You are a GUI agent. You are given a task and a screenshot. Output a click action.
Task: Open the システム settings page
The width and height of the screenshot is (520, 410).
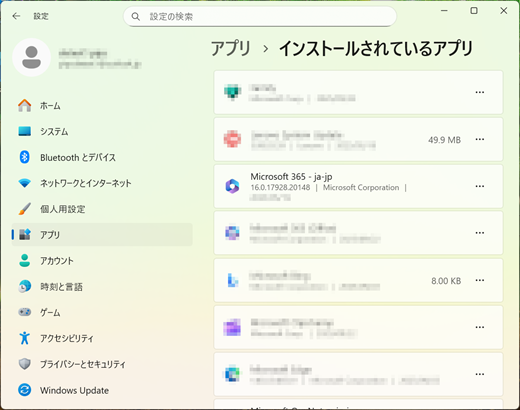102,131
